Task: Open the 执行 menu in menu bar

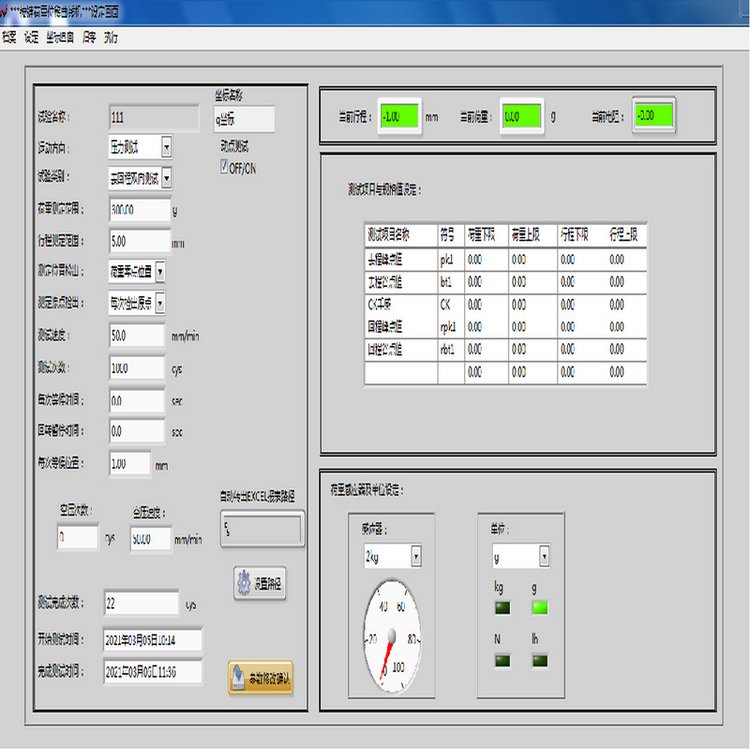Action: pos(111,37)
